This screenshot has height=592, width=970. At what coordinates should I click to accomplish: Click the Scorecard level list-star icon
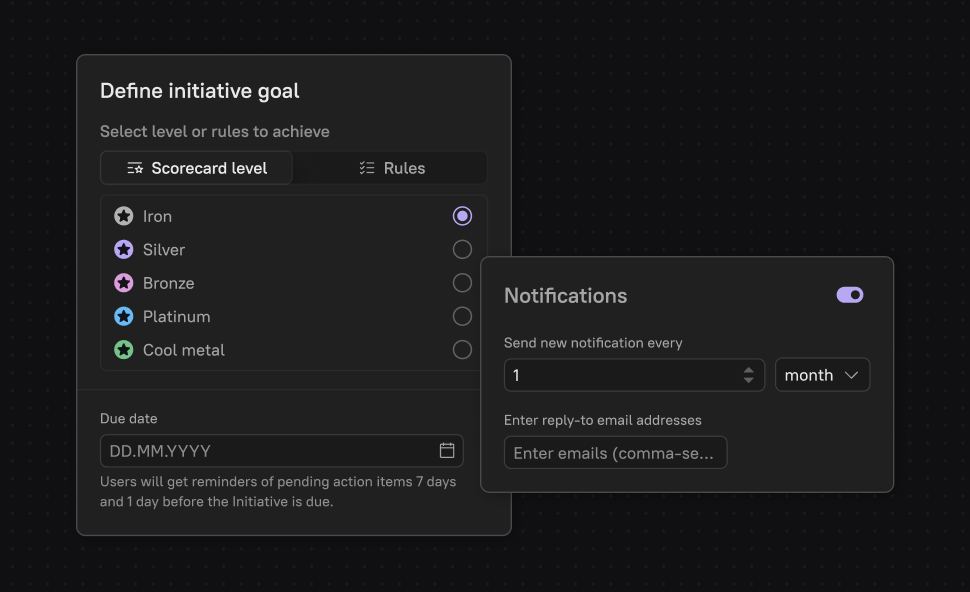[135, 168]
